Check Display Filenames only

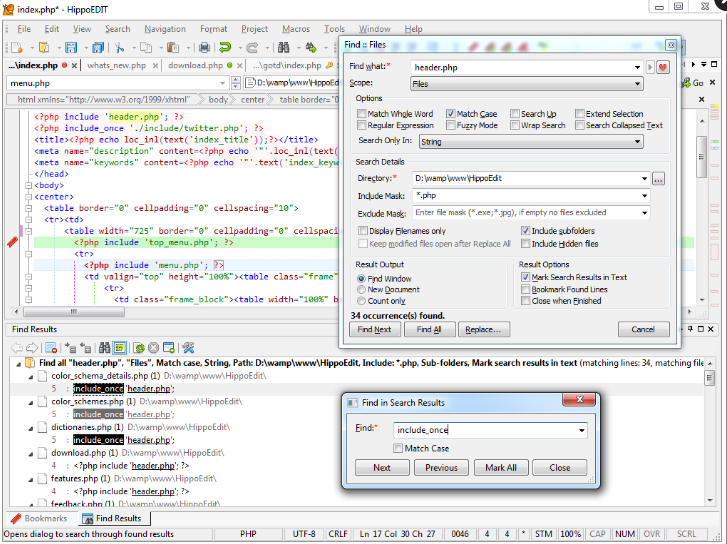point(363,231)
